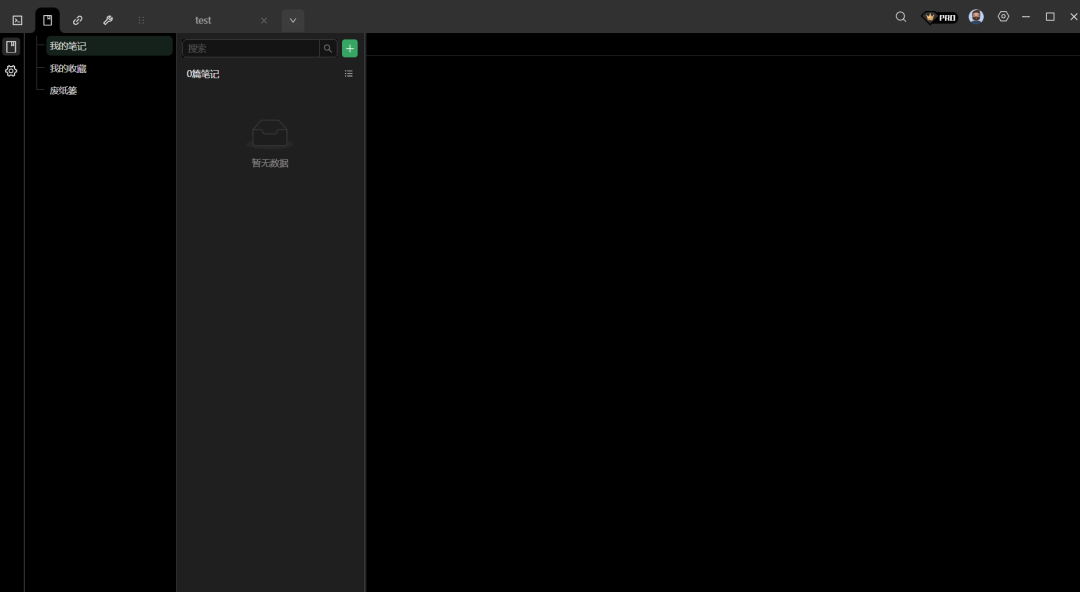Open gear settings in left sidebar
Viewport: 1080px width, 592px height.
11,71
